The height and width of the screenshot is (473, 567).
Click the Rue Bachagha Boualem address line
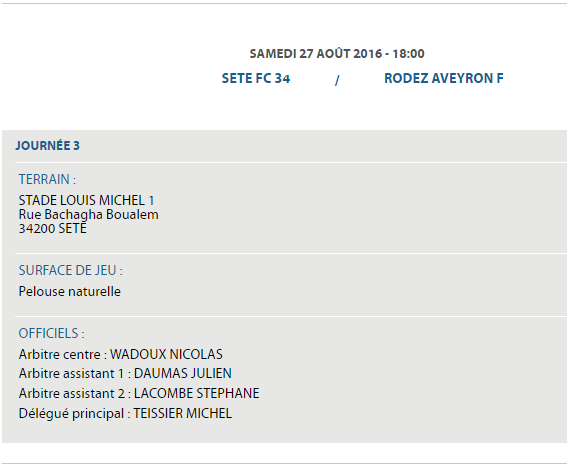point(89,215)
